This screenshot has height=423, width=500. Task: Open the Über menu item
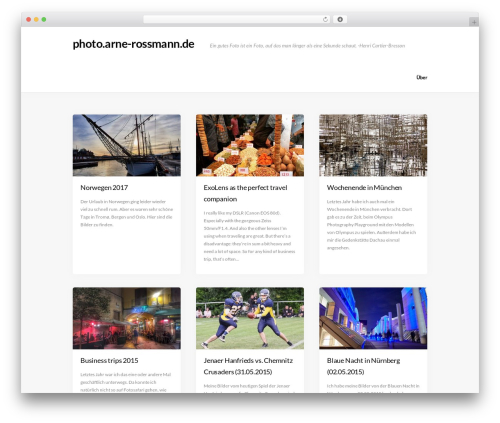pos(422,77)
